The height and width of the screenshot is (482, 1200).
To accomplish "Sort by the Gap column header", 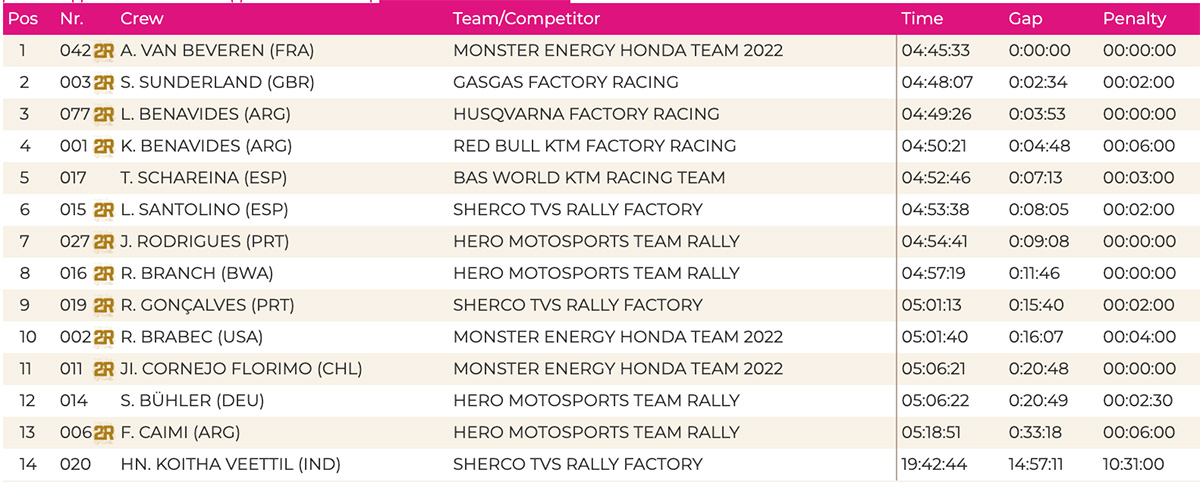I will [x=1025, y=19].
